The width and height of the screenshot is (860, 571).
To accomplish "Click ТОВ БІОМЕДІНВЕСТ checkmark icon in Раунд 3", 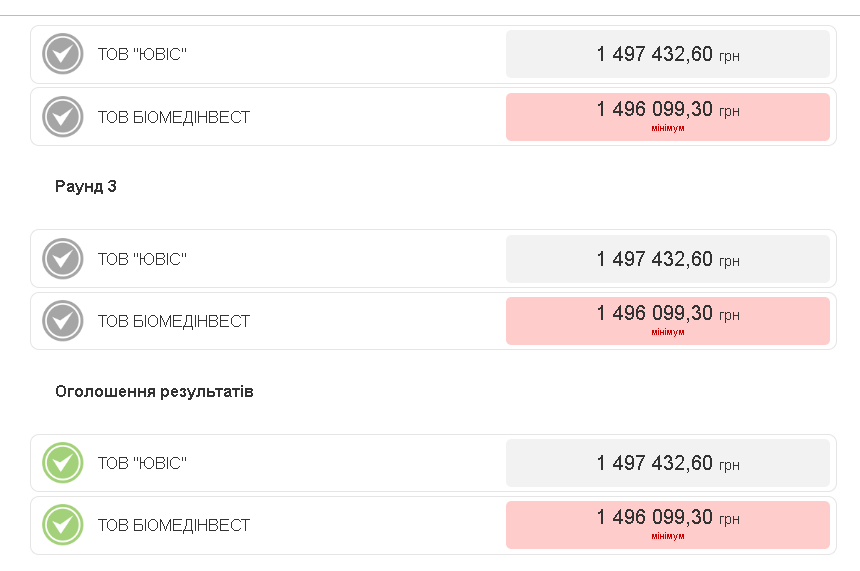I will coord(63,321).
